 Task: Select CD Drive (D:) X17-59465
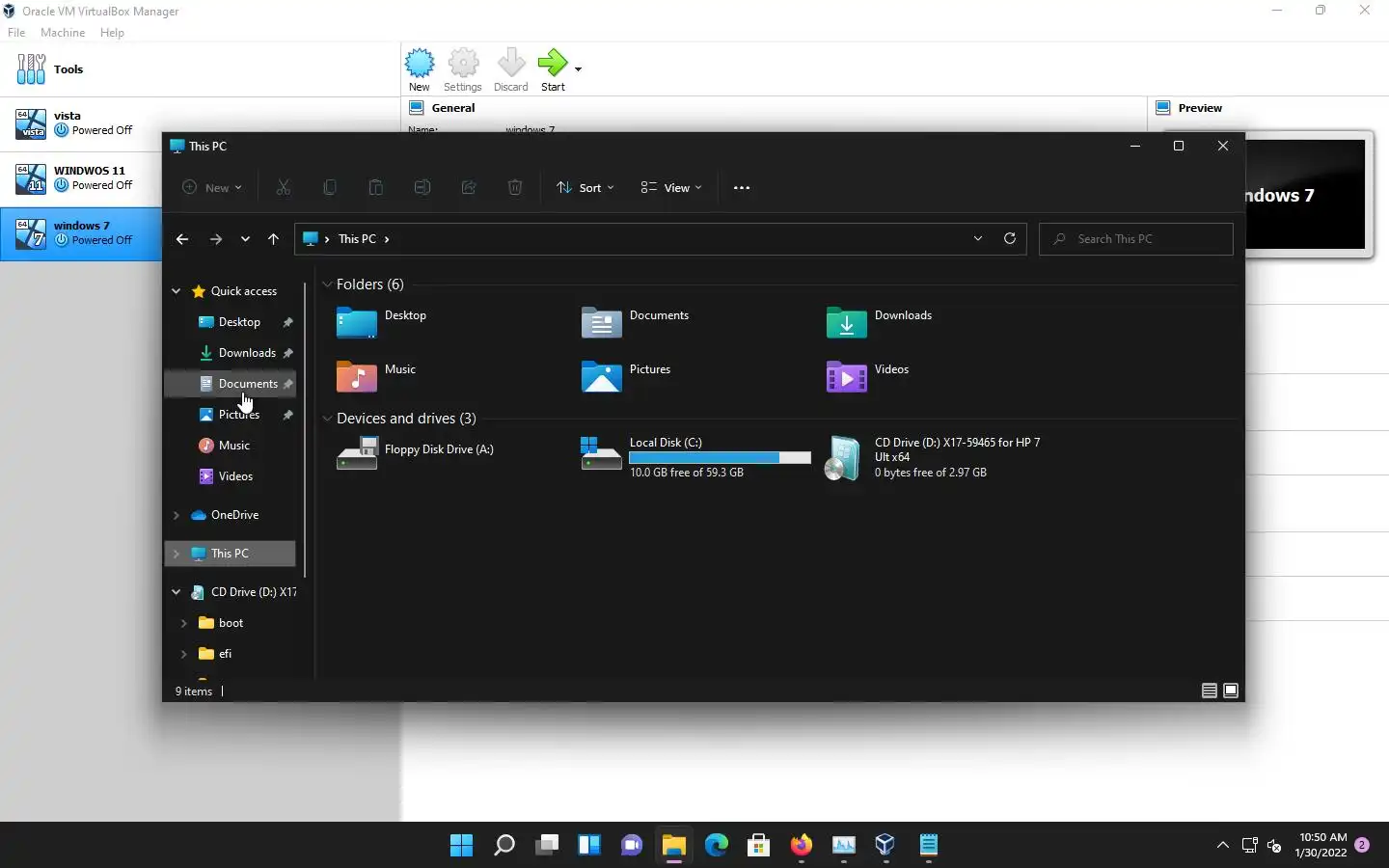pos(933,457)
